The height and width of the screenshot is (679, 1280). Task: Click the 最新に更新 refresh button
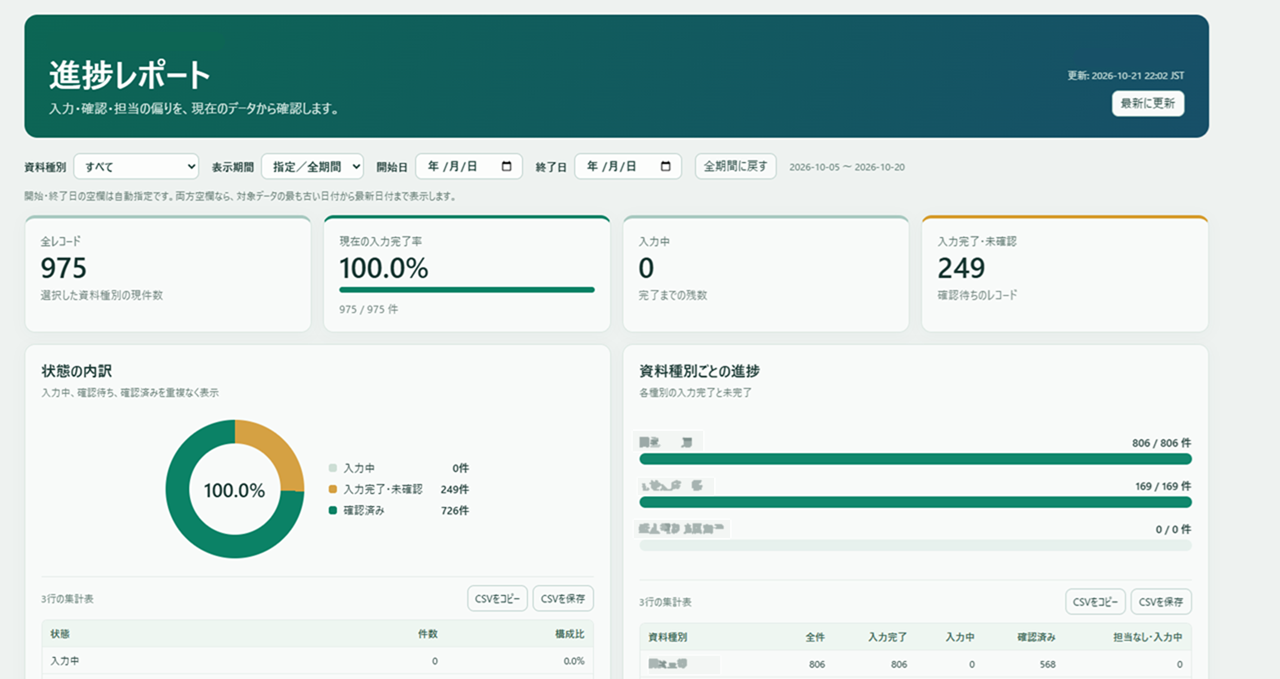click(x=1148, y=103)
